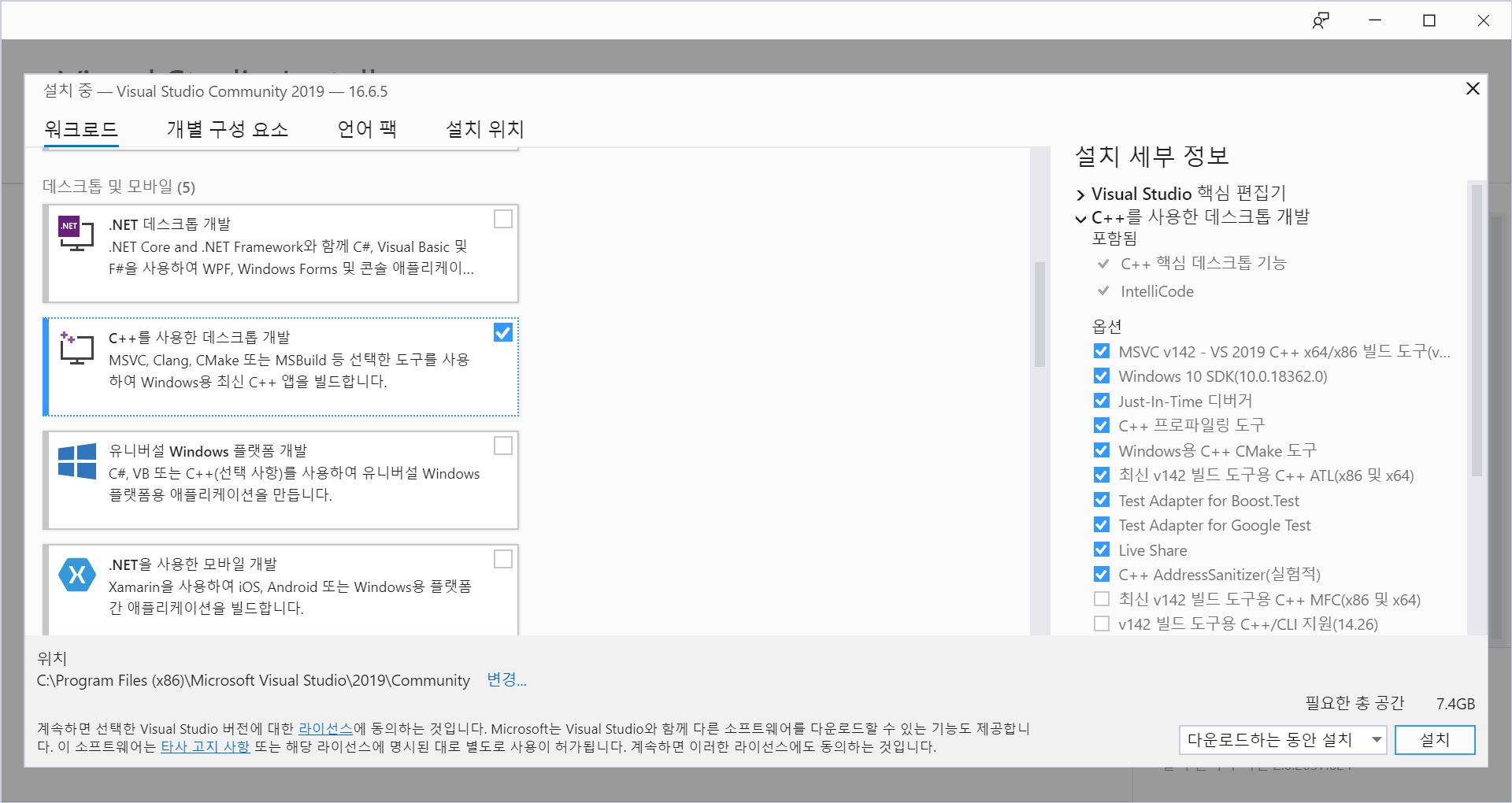Uncheck Windows용 C++ CMake 도구 option
1512x803 pixels.
(x=1102, y=450)
